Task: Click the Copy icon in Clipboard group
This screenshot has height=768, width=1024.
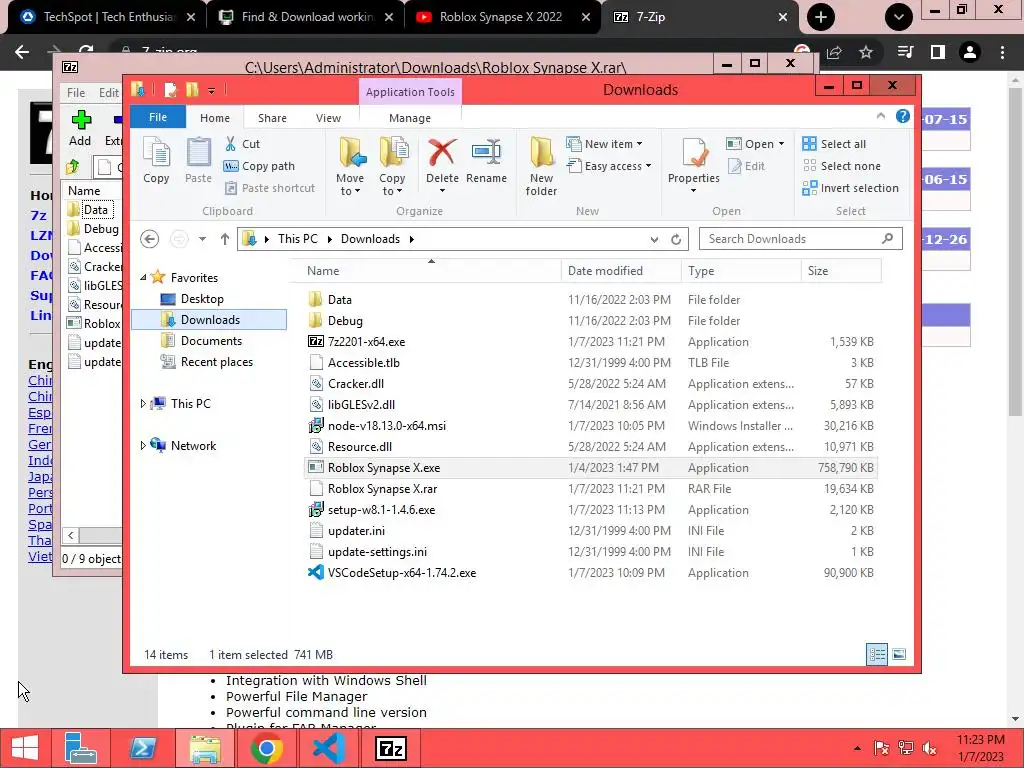Action: pyautogui.click(x=156, y=161)
